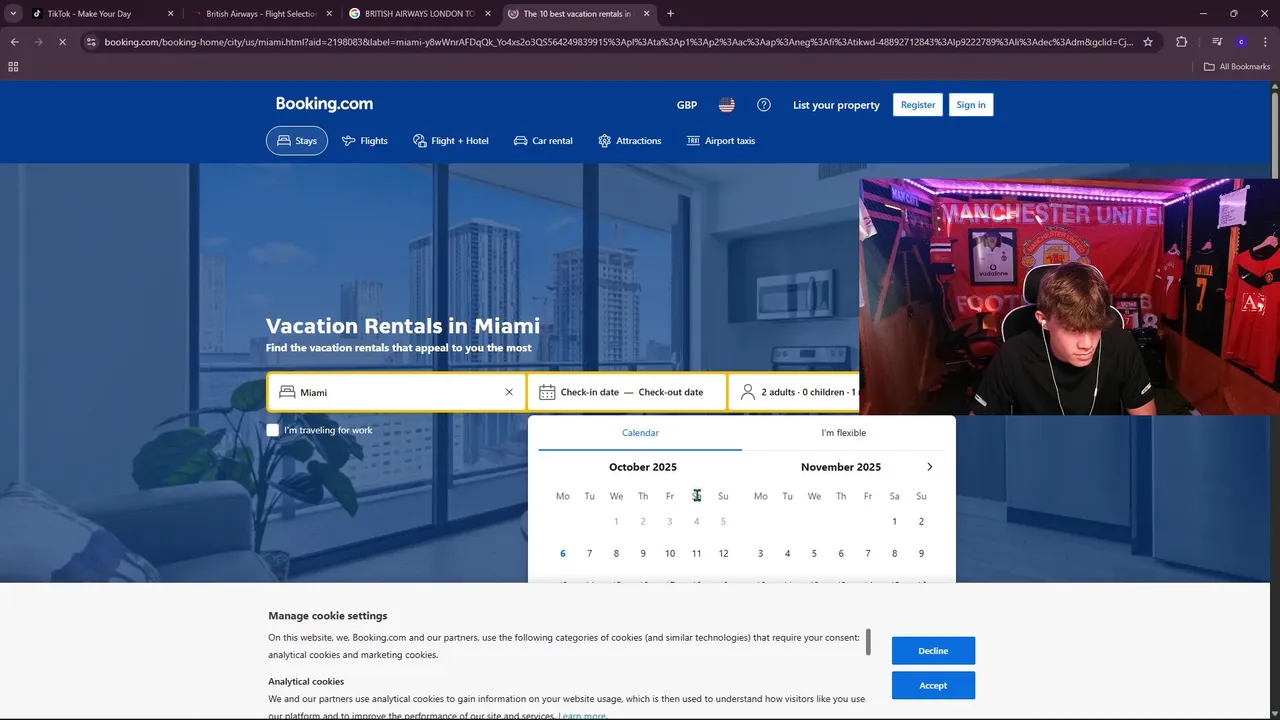This screenshot has width=1280, height=720.
Task: Click the calendar icon in date field
Action: tap(547, 393)
